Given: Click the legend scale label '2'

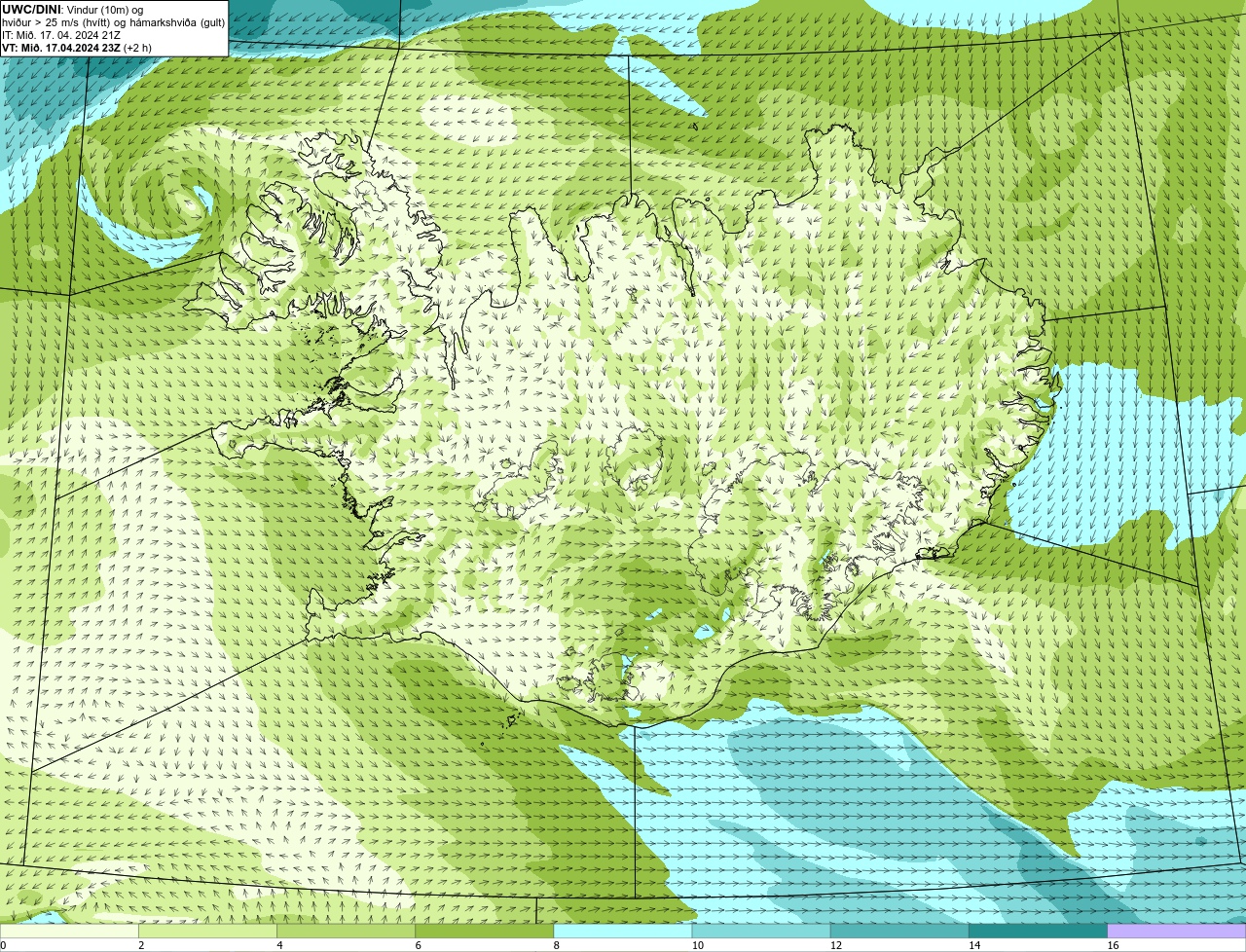Looking at the screenshot, I should 141,945.
